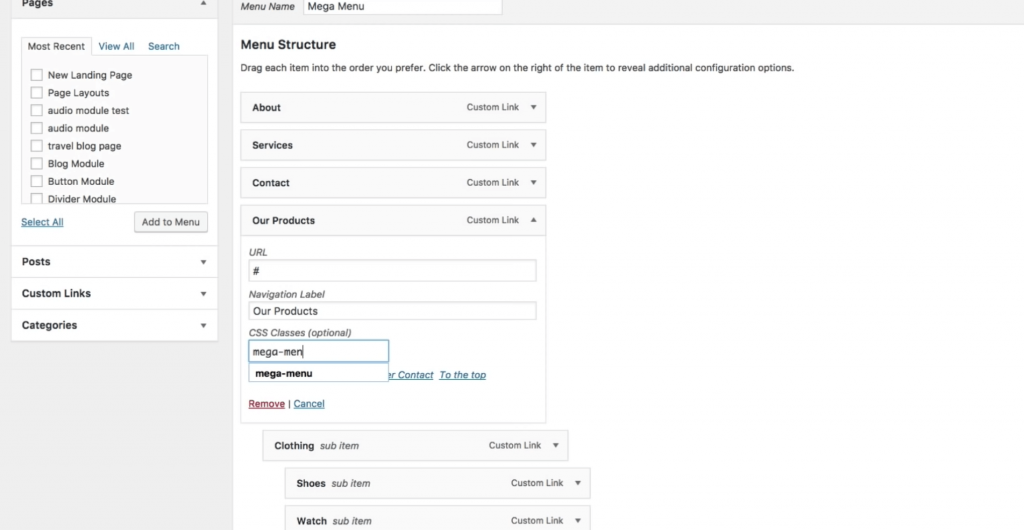
Task: Expand Clothing sub item arrow
Action: [555, 446]
